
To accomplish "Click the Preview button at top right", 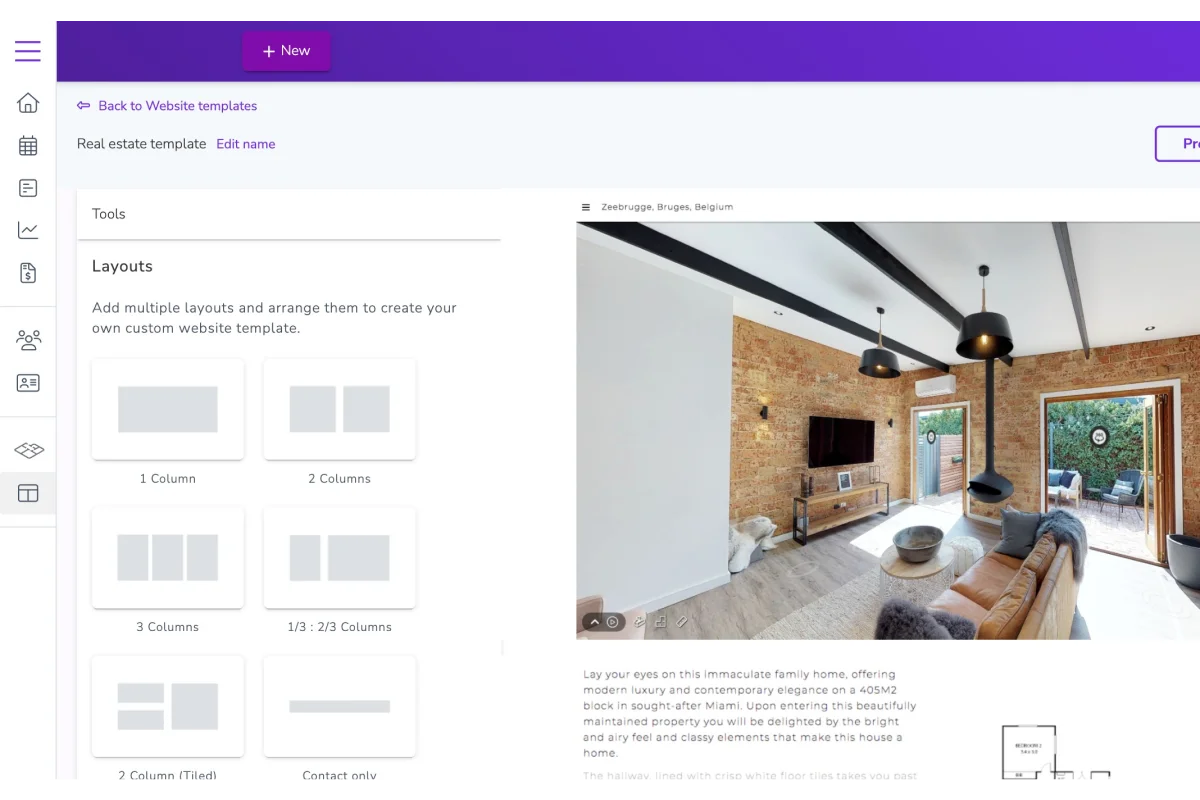I will (1180, 144).
